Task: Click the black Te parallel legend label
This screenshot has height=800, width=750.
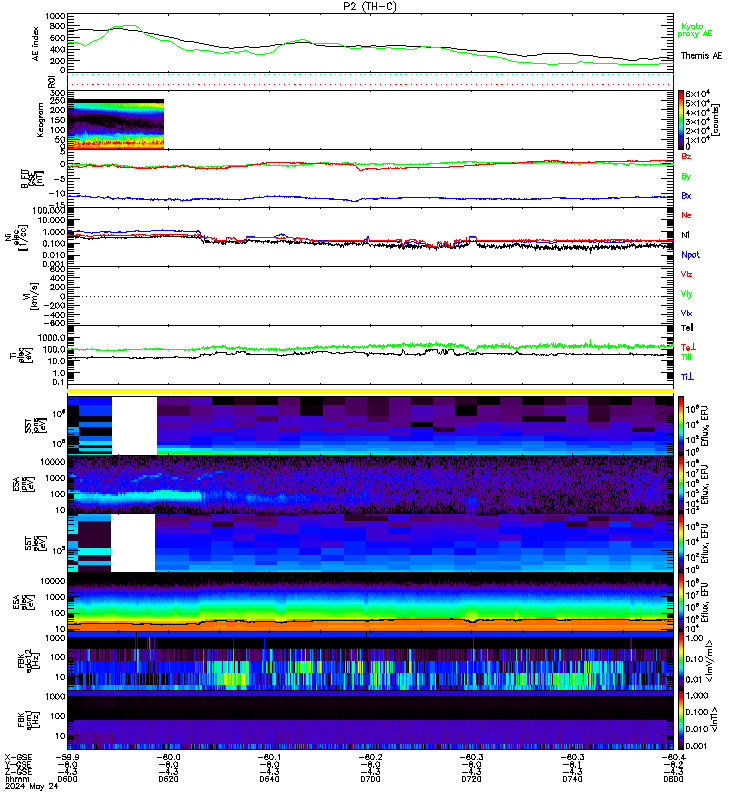Action: coord(687,328)
